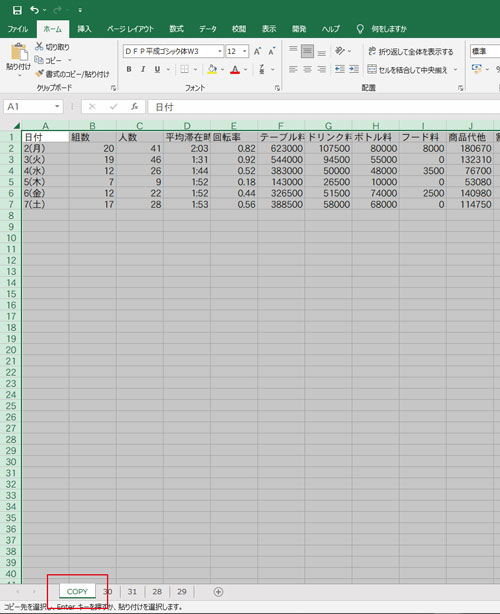Click the Save icon in quick access toolbar

[17, 10]
